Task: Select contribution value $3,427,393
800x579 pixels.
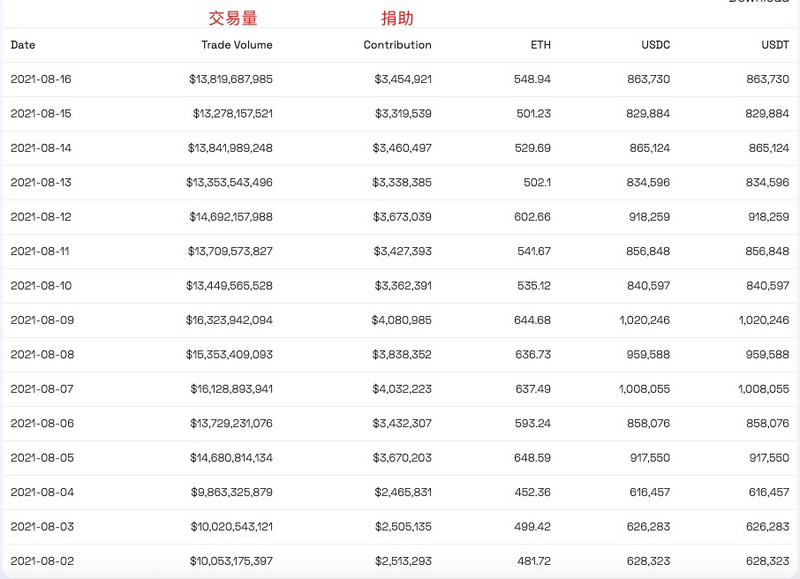Action: click(x=402, y=251)
